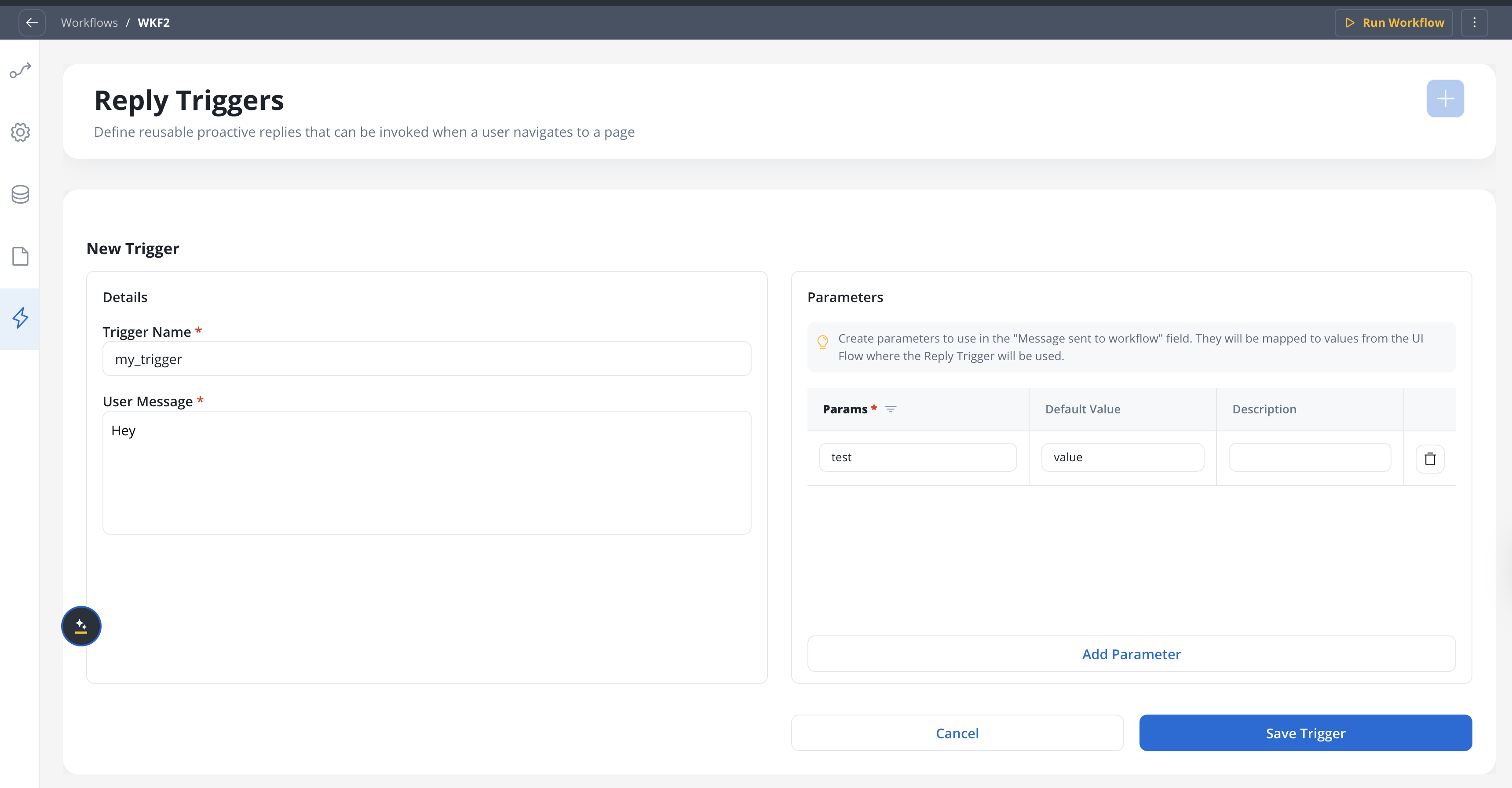Open the database icon in sidebar
Viewport: 1512px width, 788px height.
pos(20,194)
